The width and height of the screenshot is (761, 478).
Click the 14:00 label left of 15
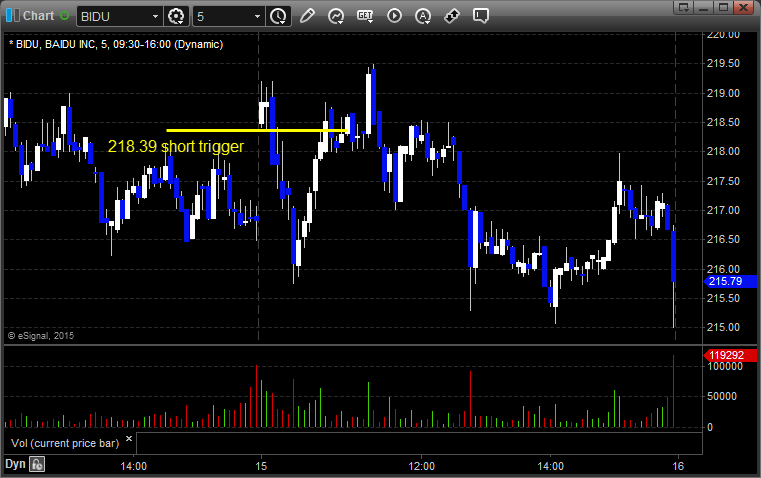[133, 466]
